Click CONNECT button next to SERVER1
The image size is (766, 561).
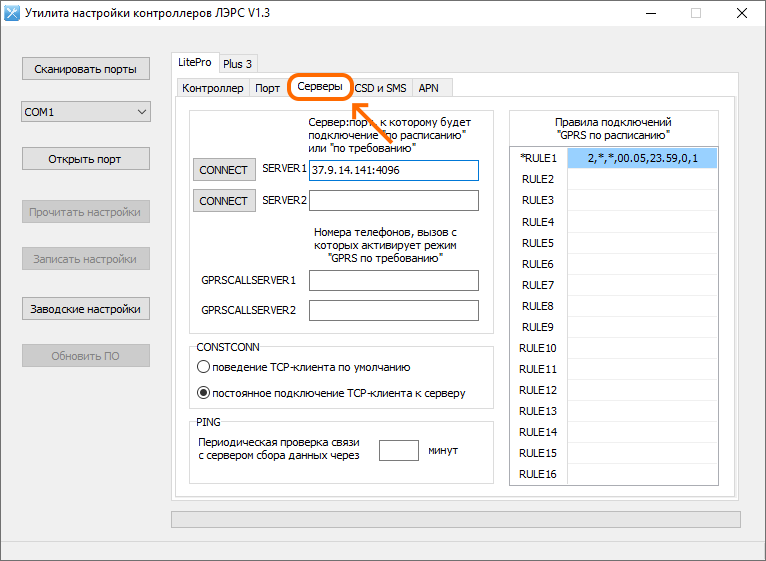(224, 170)
